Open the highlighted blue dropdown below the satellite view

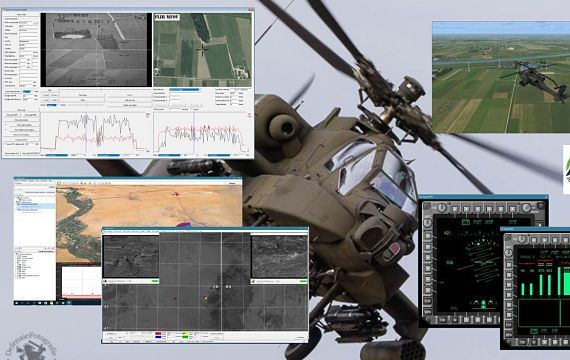184,89
